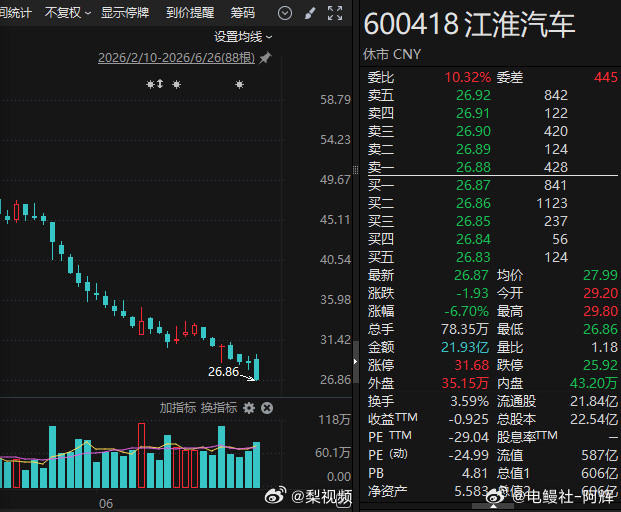This screenshot has height=512, width=621.
Task: Open the 筹码 chip distribution
Action: click(242, 13)
